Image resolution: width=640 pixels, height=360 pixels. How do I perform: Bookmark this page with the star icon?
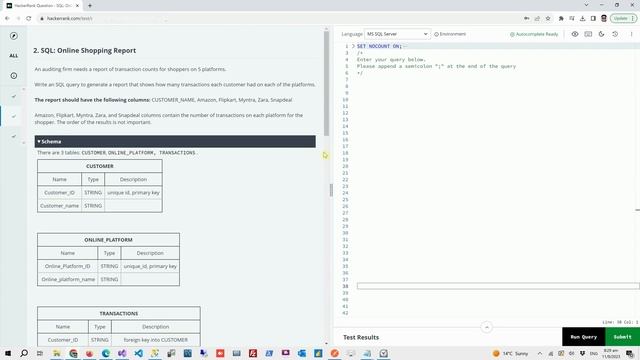(548, 18)
